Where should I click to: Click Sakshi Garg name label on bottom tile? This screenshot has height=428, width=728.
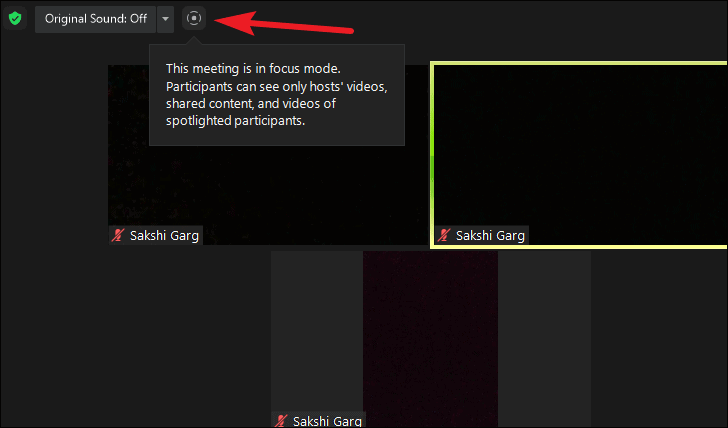(x=327, y=421)
